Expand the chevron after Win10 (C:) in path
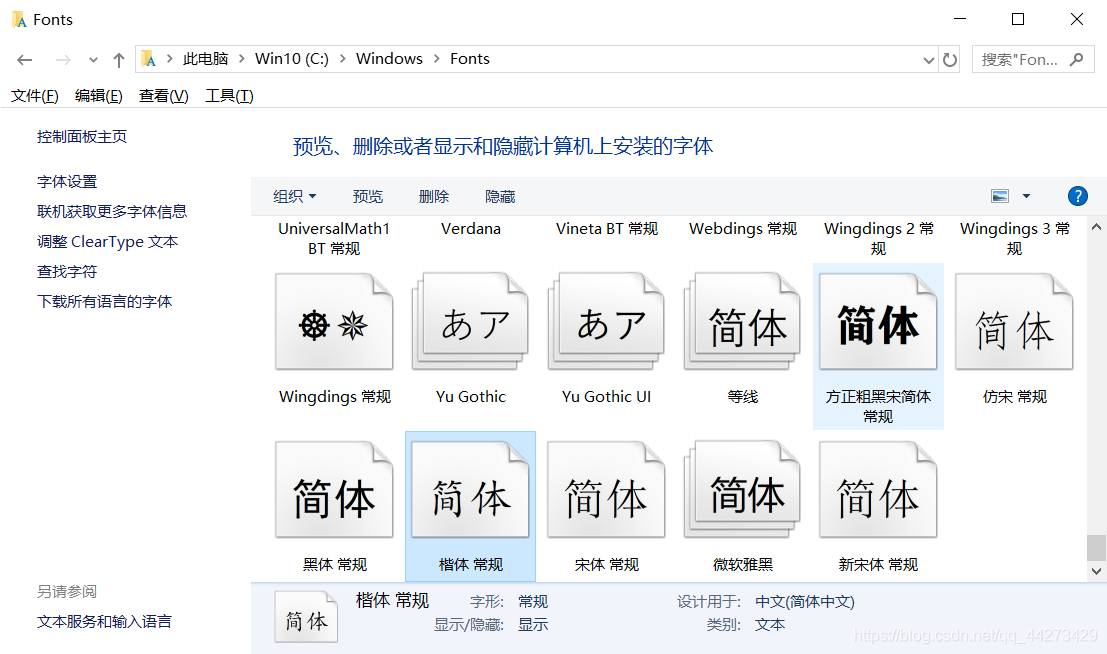The height and width of the screenshot is (654, 1107). pos(342,59)
